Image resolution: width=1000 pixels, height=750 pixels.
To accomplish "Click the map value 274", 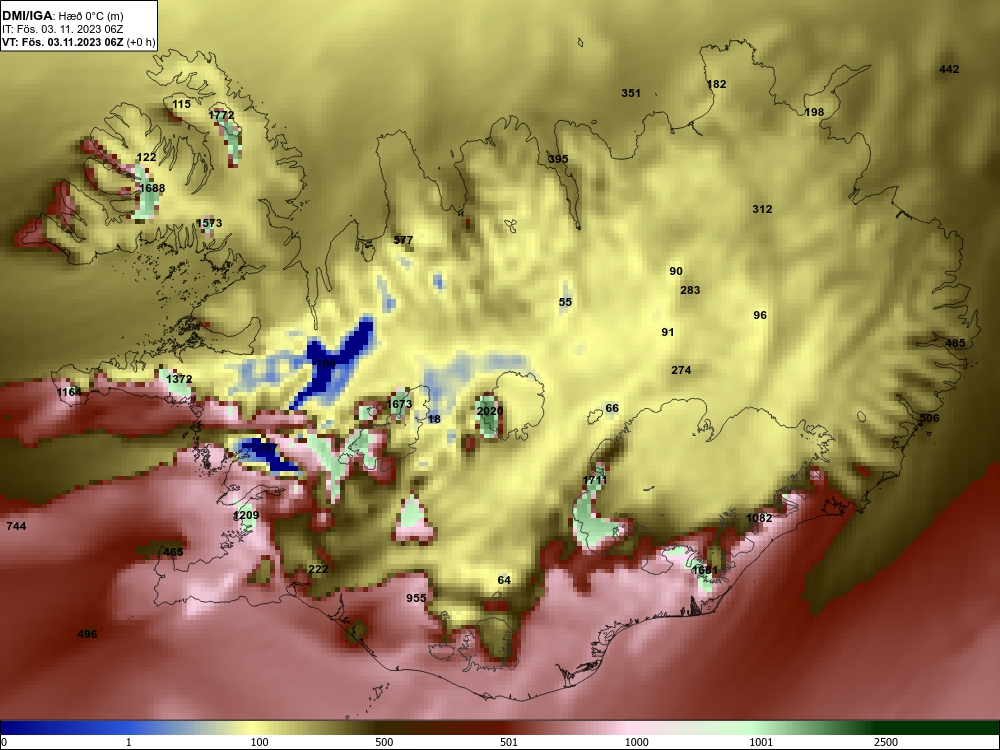I will pyautogui.click(x=681, y=369).
